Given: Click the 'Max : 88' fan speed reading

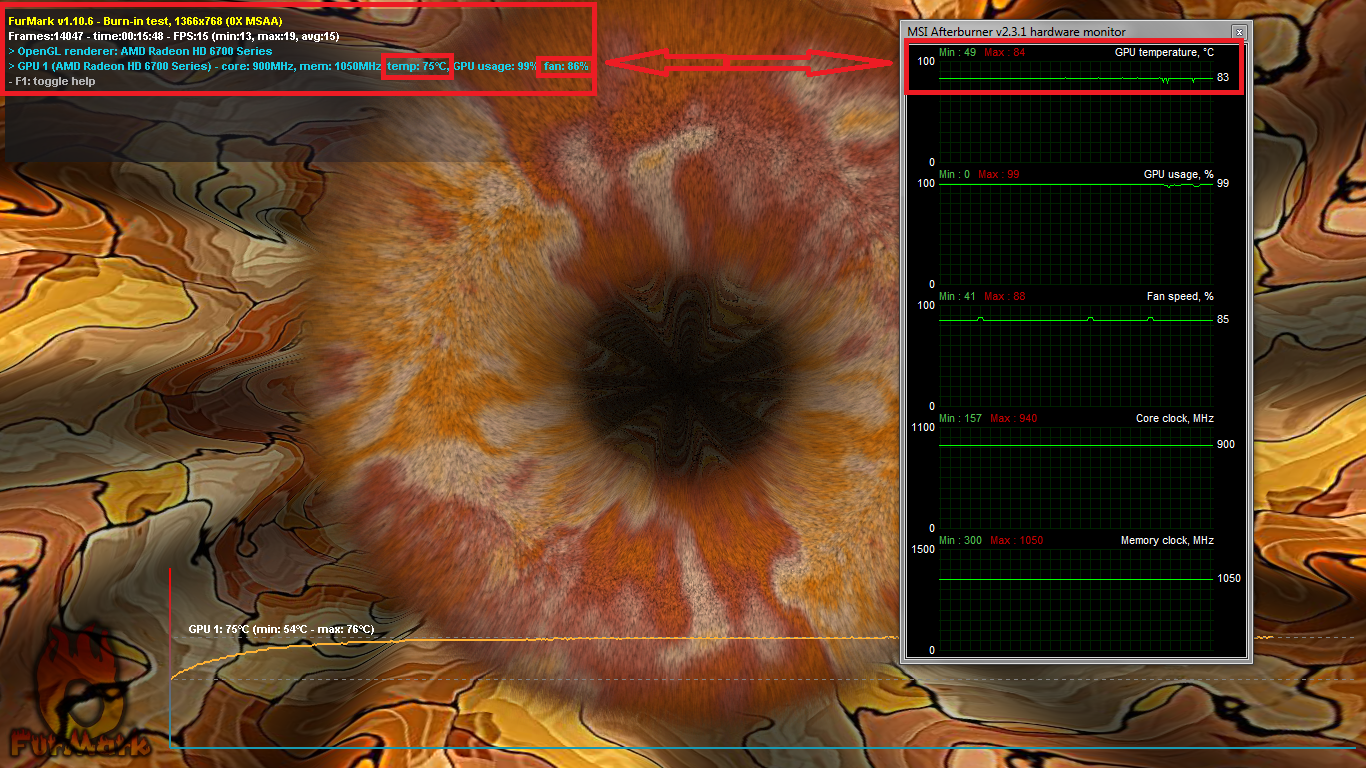Looking at the screenshot, I should (1004, 296).
